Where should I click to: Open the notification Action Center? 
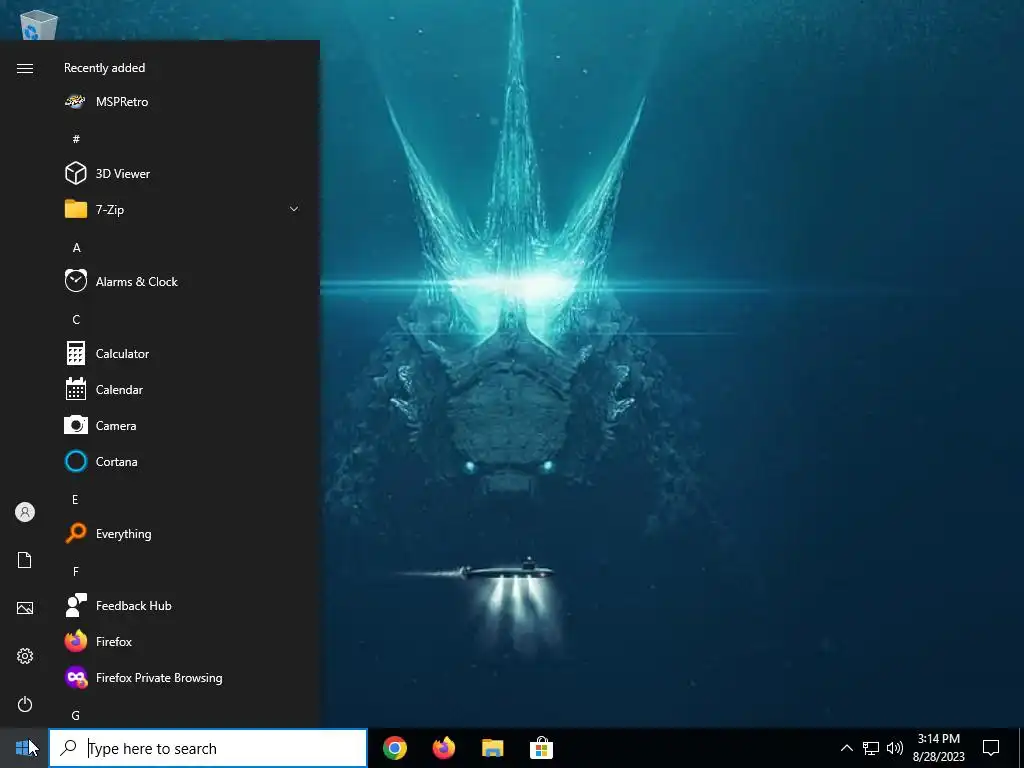coord(991,748)
